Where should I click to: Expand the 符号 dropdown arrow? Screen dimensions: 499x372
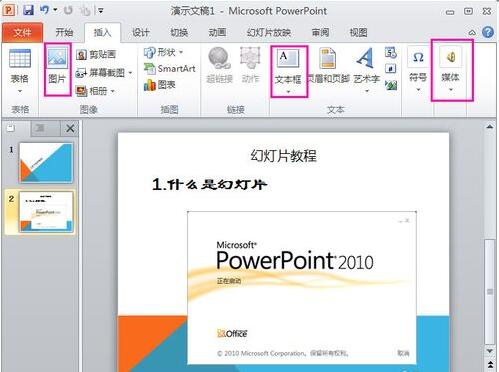[418, 90]
